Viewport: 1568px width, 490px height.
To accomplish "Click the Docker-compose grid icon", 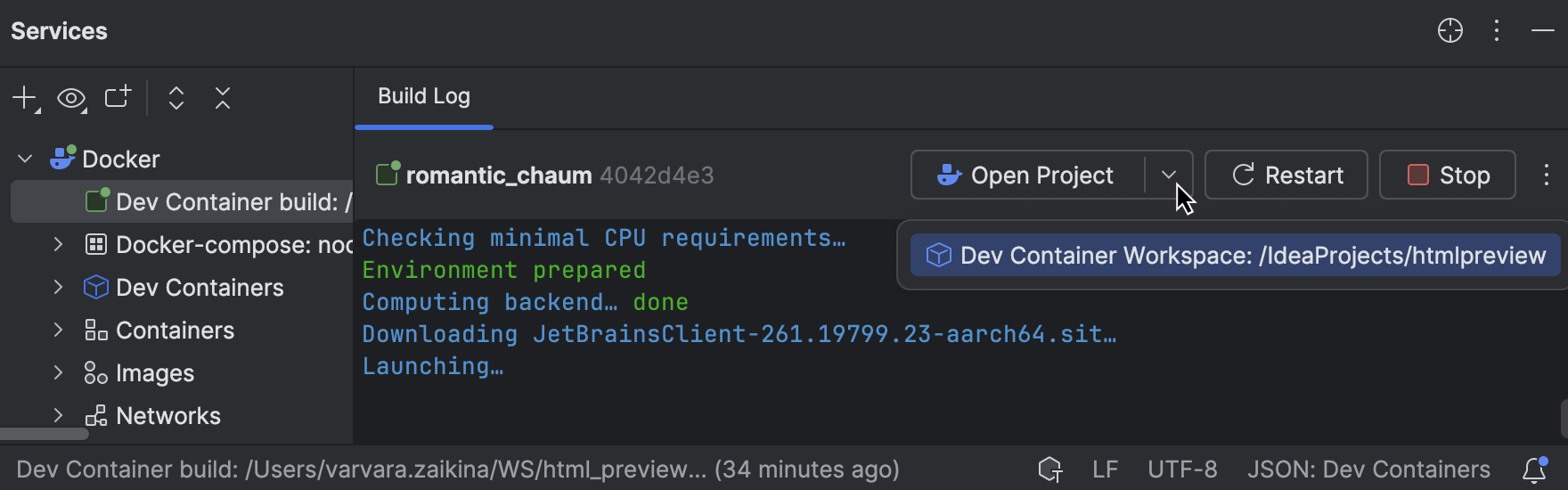I will pos(96,244).
